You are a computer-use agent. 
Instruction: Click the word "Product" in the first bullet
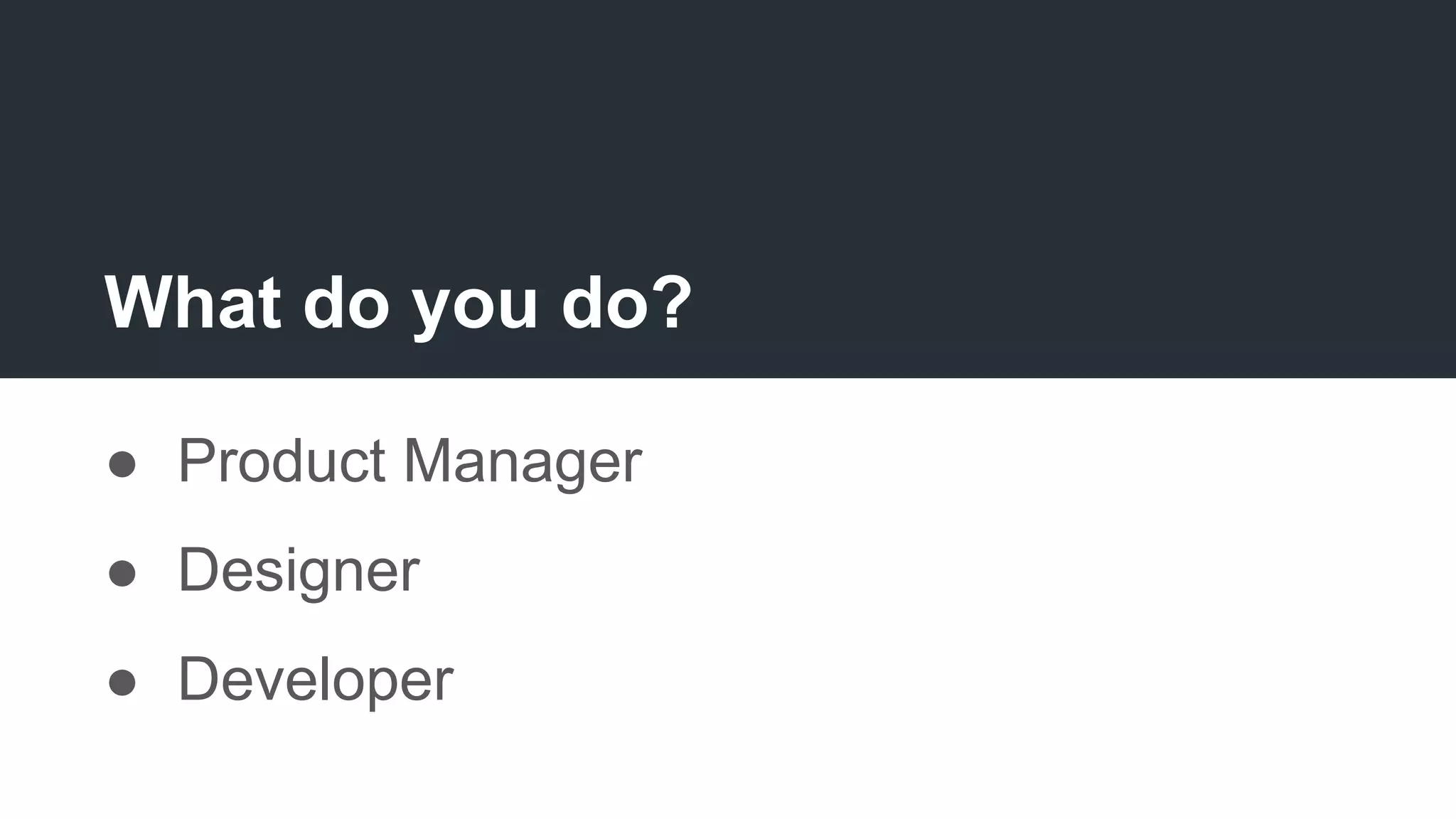282,461
